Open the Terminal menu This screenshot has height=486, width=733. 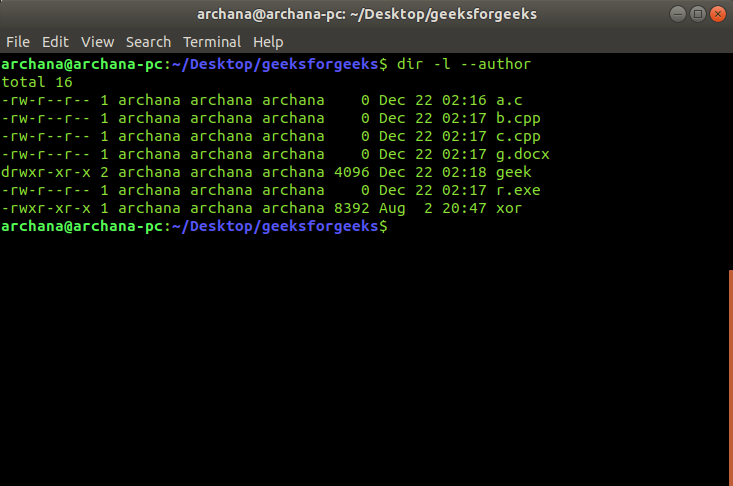coord(212,42)
